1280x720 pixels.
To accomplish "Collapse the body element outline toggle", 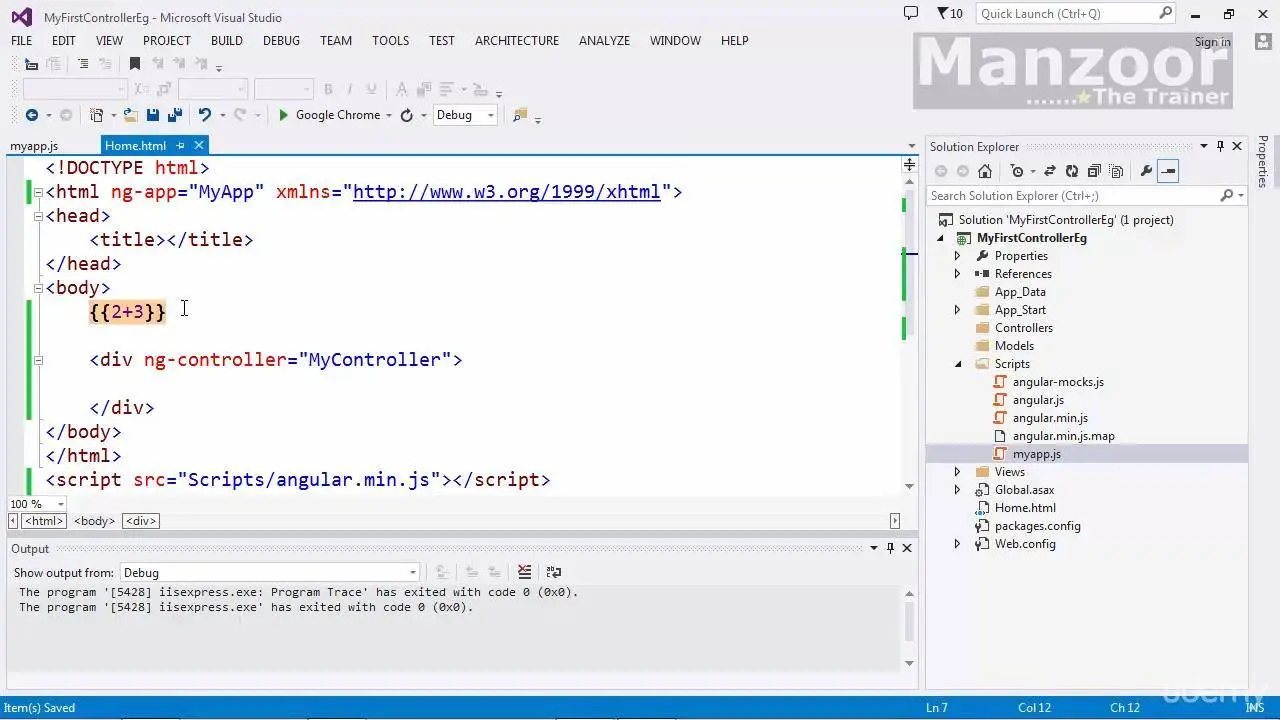I will pyautogui.click(x=38, y=288).
